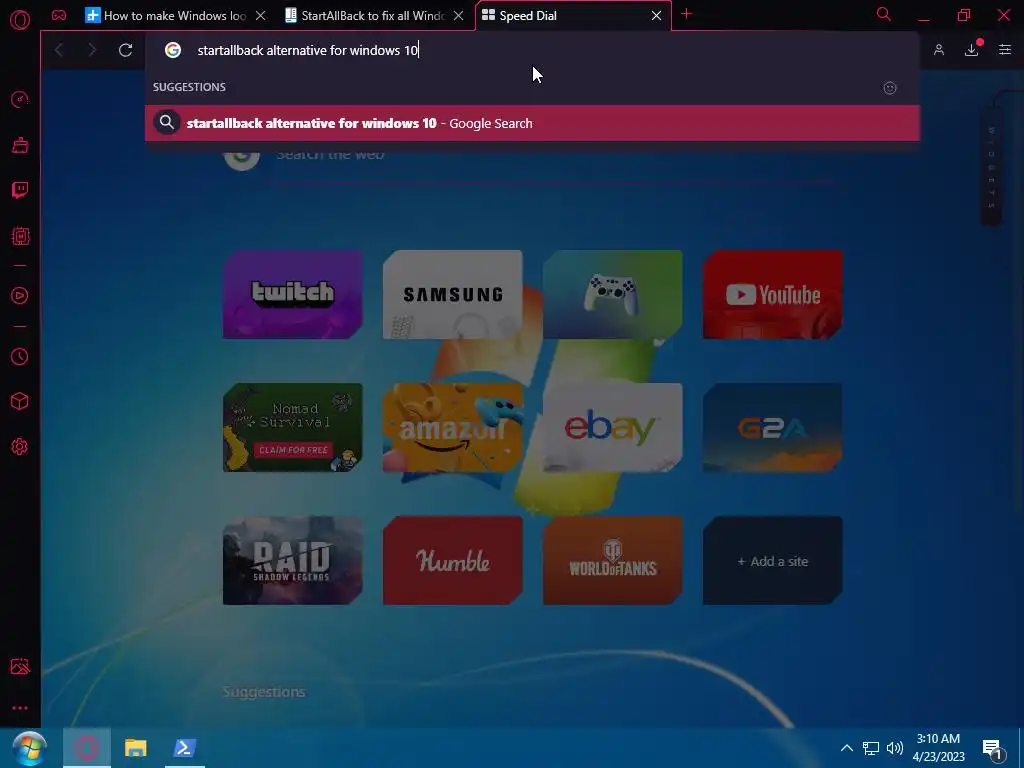Open GX Cleaner icon in sidebar
This screenshot has height=768, width=1024.
pos(20,145)
